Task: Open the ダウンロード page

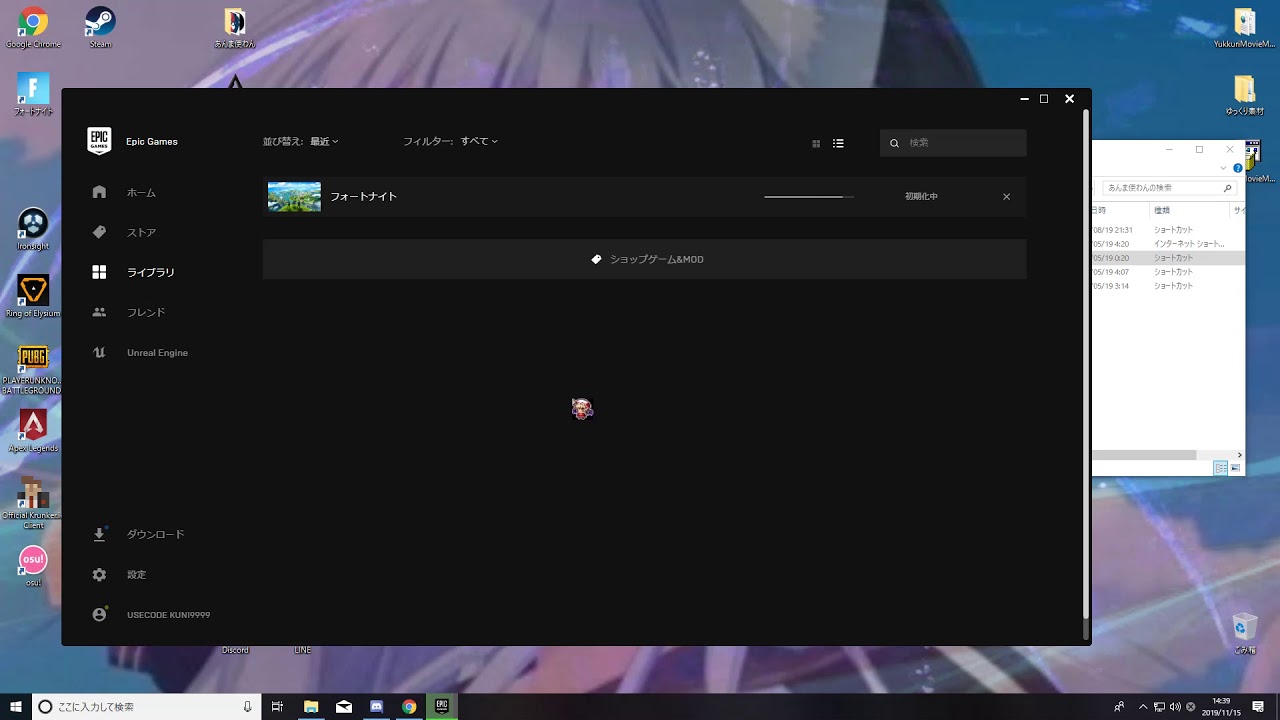Action: 139,534
